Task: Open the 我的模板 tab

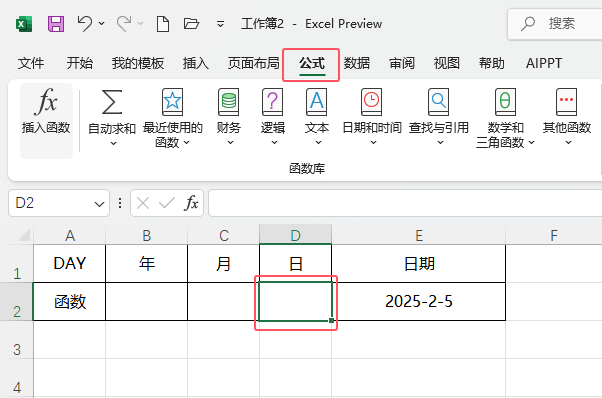Action: tap(138, 63)
